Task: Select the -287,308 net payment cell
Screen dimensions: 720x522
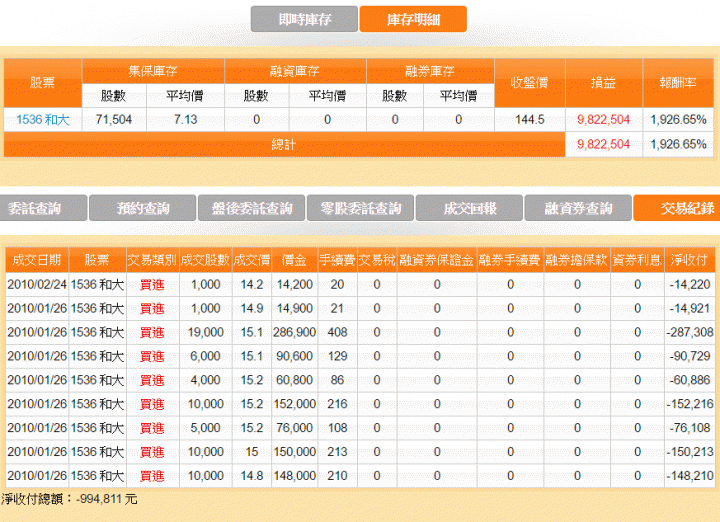Action: click(x=689, y=332)
